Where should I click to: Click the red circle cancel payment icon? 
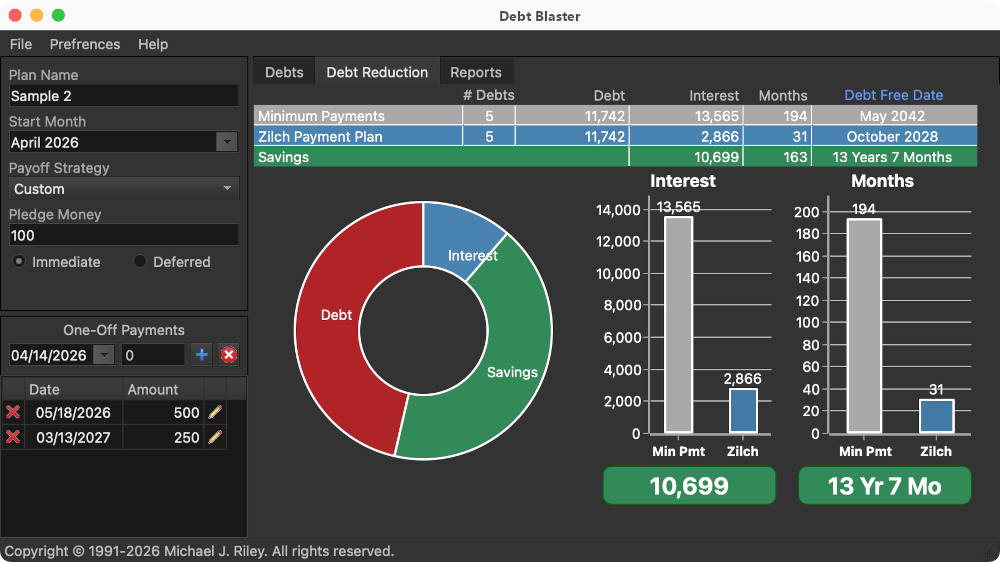coord(229,355)
